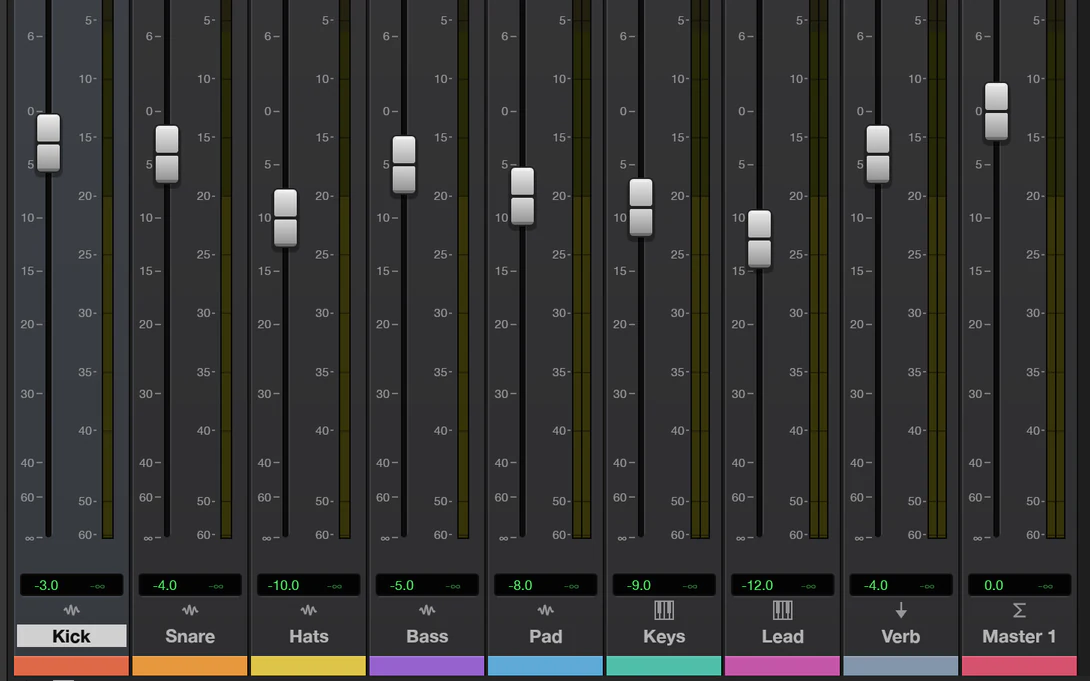The image size is (1090, 681).
Task: Select the Lead channel name label
Action: pos(783,636)
